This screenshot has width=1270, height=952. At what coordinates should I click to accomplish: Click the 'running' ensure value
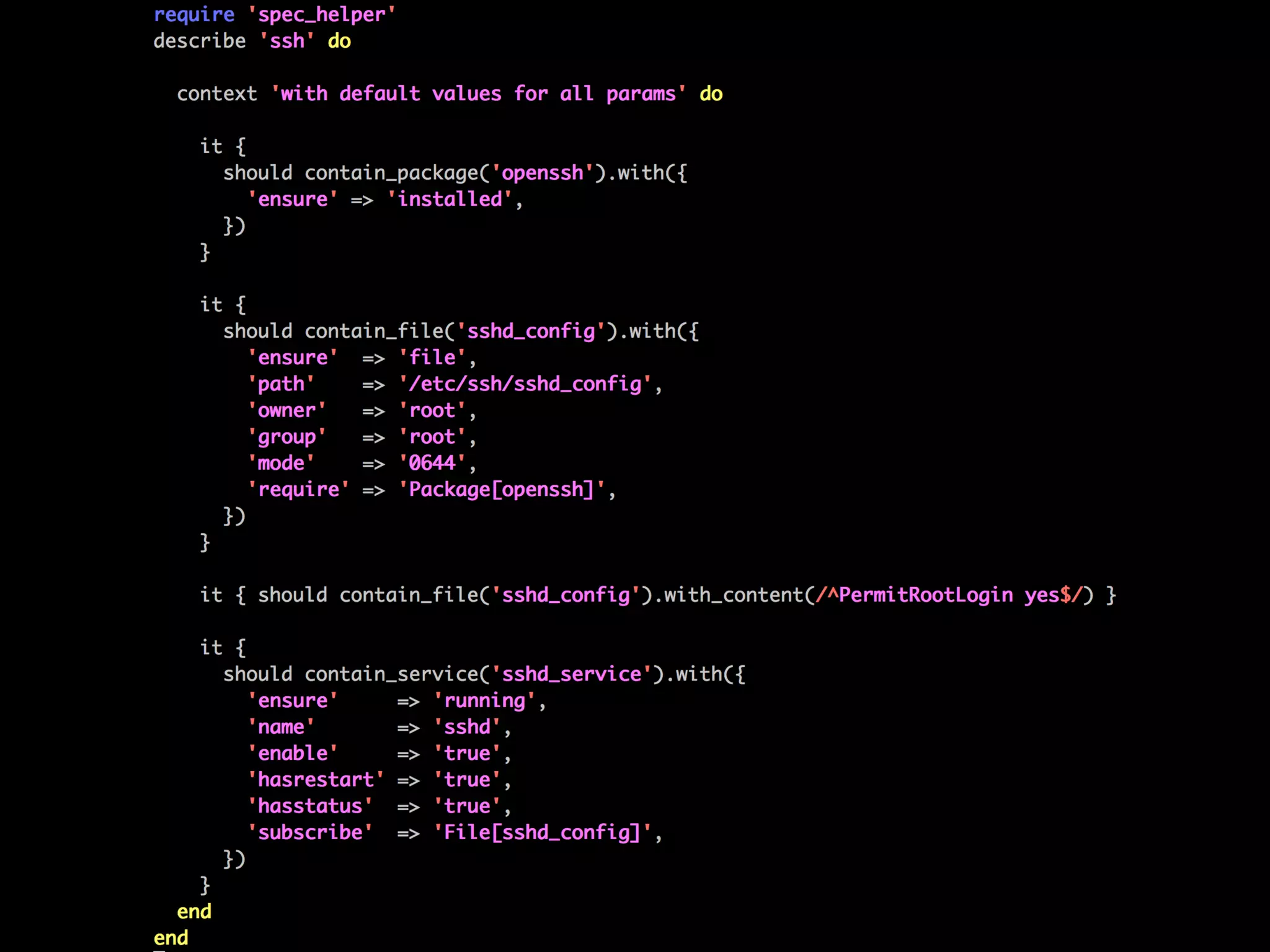click(x=484, y=700)
